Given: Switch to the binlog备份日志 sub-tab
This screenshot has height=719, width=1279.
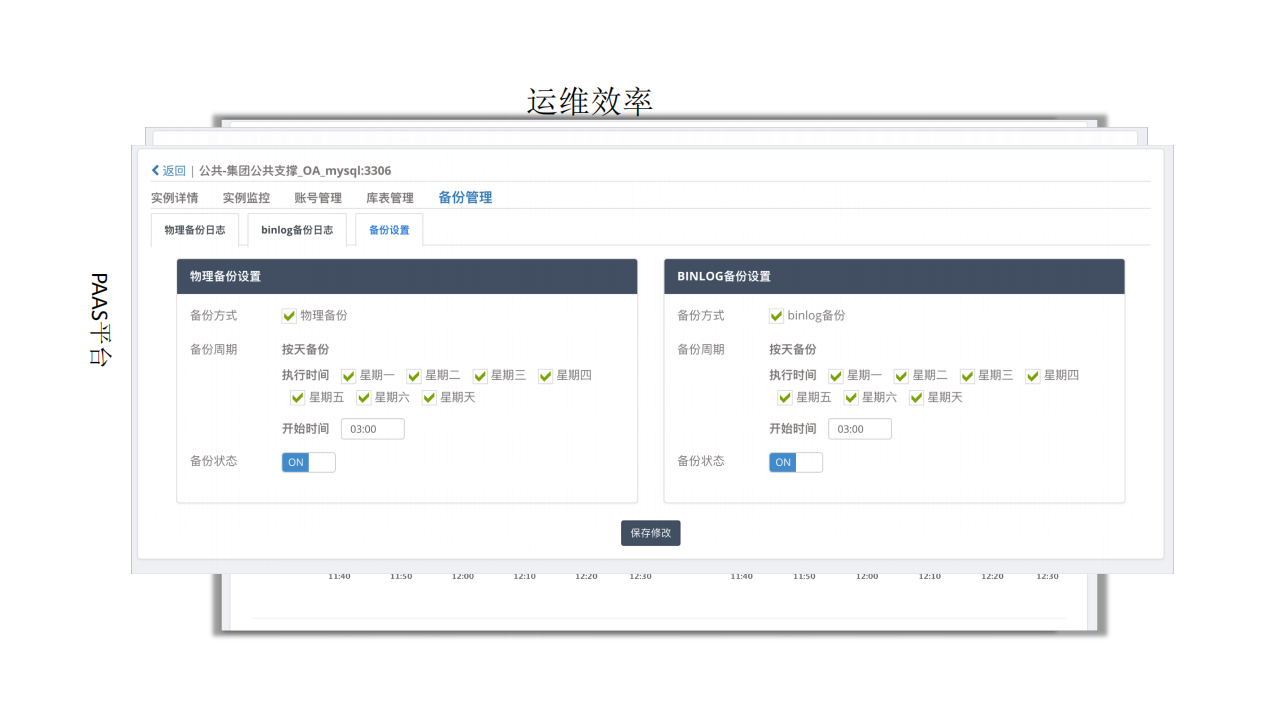Looking at the screenshot, I should (296, 229).
